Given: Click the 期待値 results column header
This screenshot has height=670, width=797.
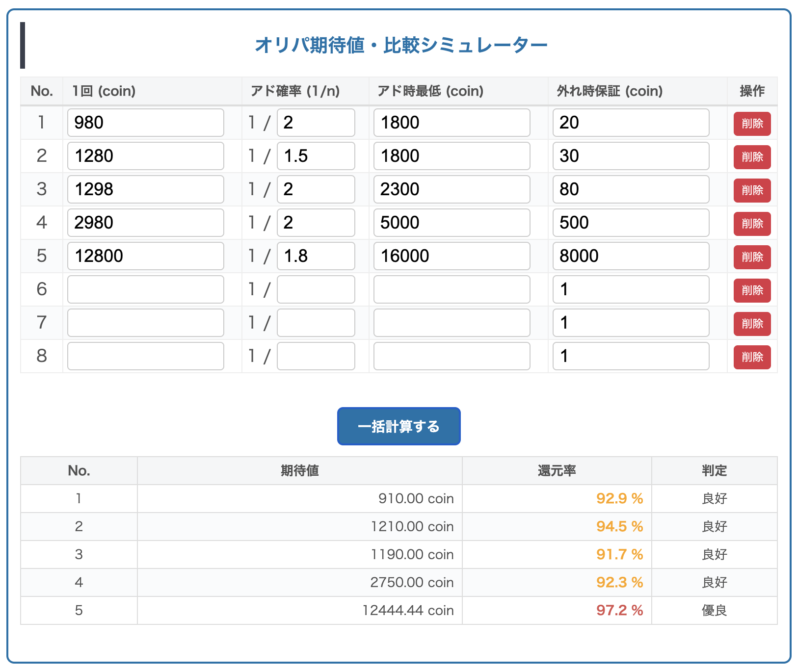Looking at the screenshot, I should point(299,470).
